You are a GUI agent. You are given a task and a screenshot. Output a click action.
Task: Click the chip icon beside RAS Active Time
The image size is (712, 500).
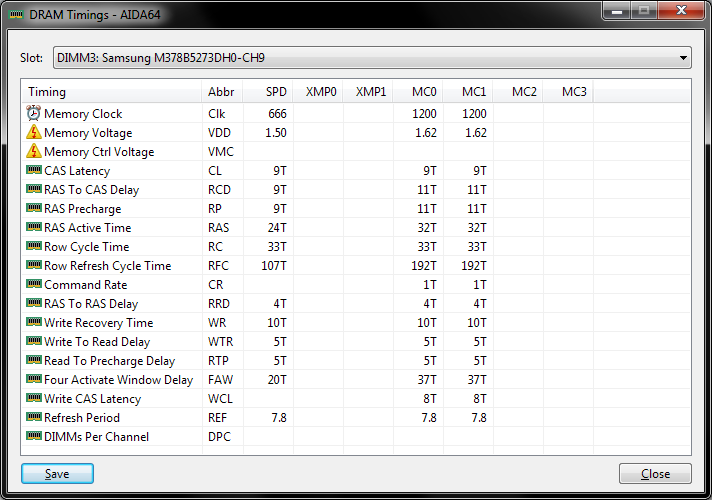click(x=34, y=227)
